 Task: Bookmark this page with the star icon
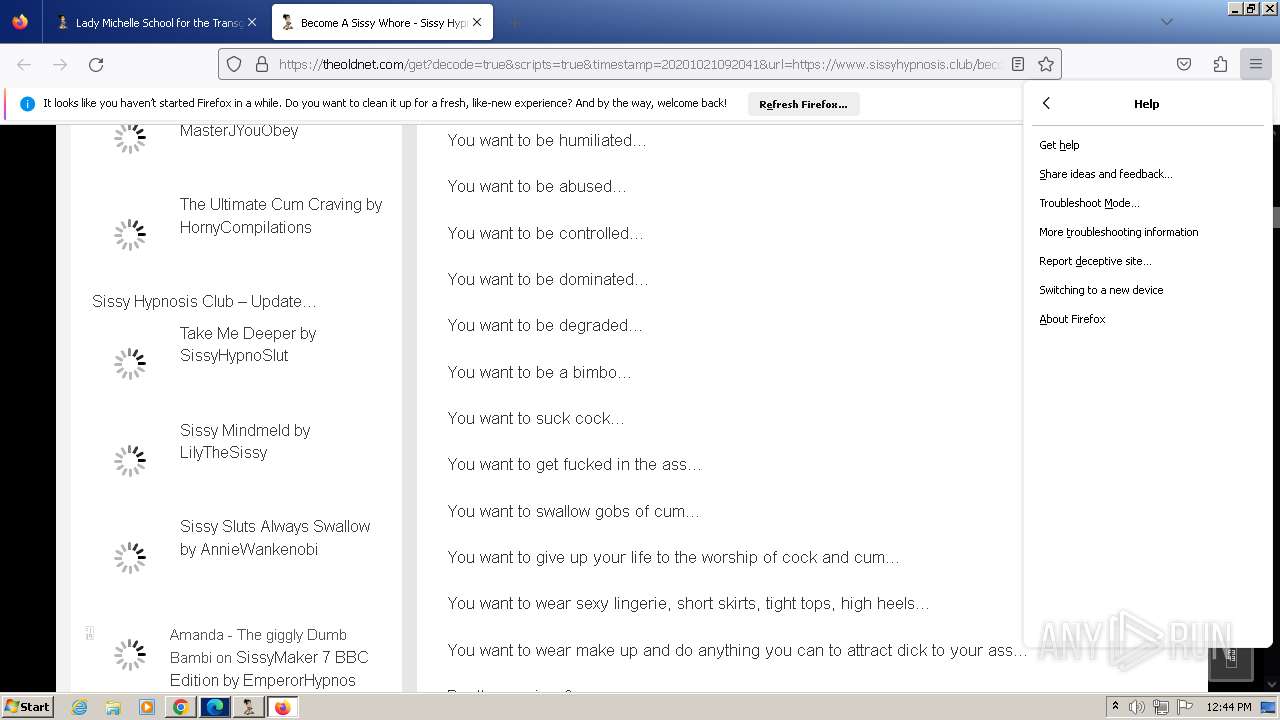(1046, 64)
